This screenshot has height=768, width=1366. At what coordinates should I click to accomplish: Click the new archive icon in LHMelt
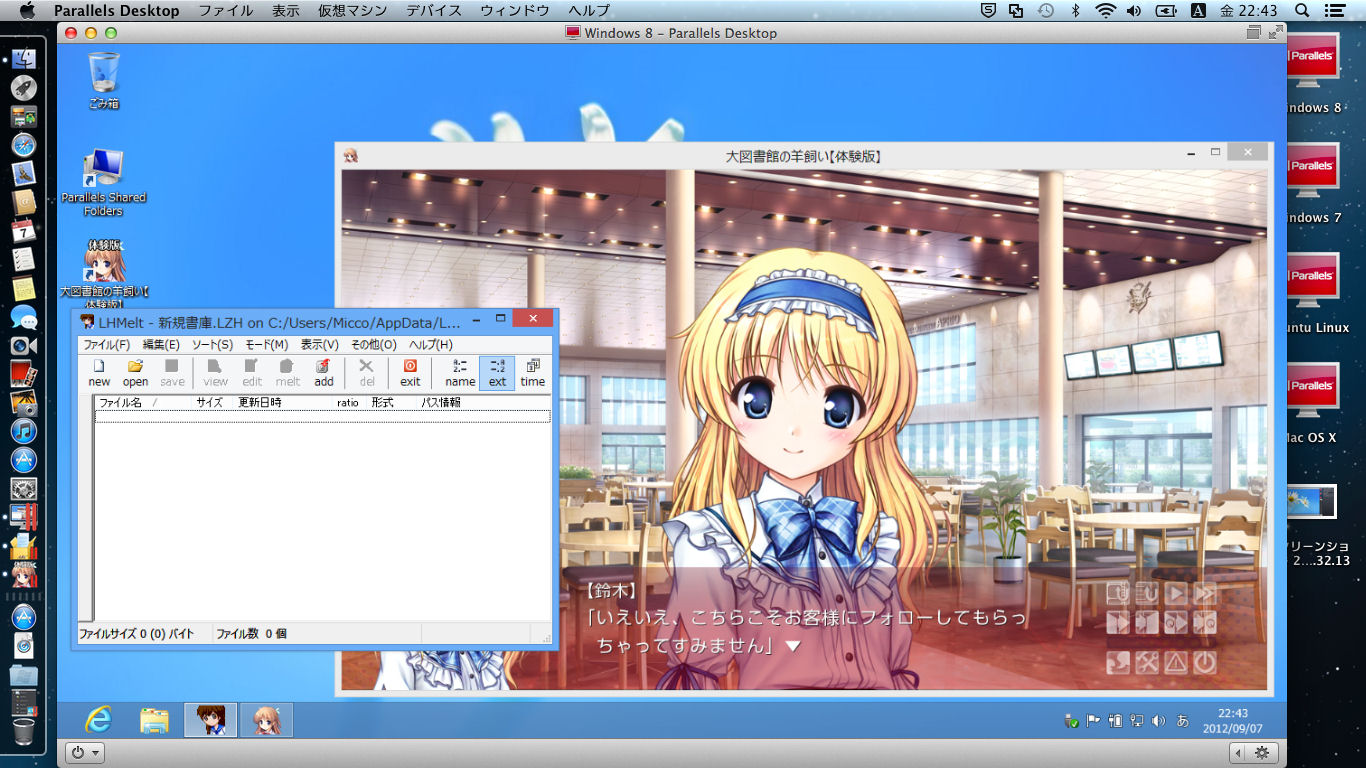pyautogui.click(x=99, y=372)
